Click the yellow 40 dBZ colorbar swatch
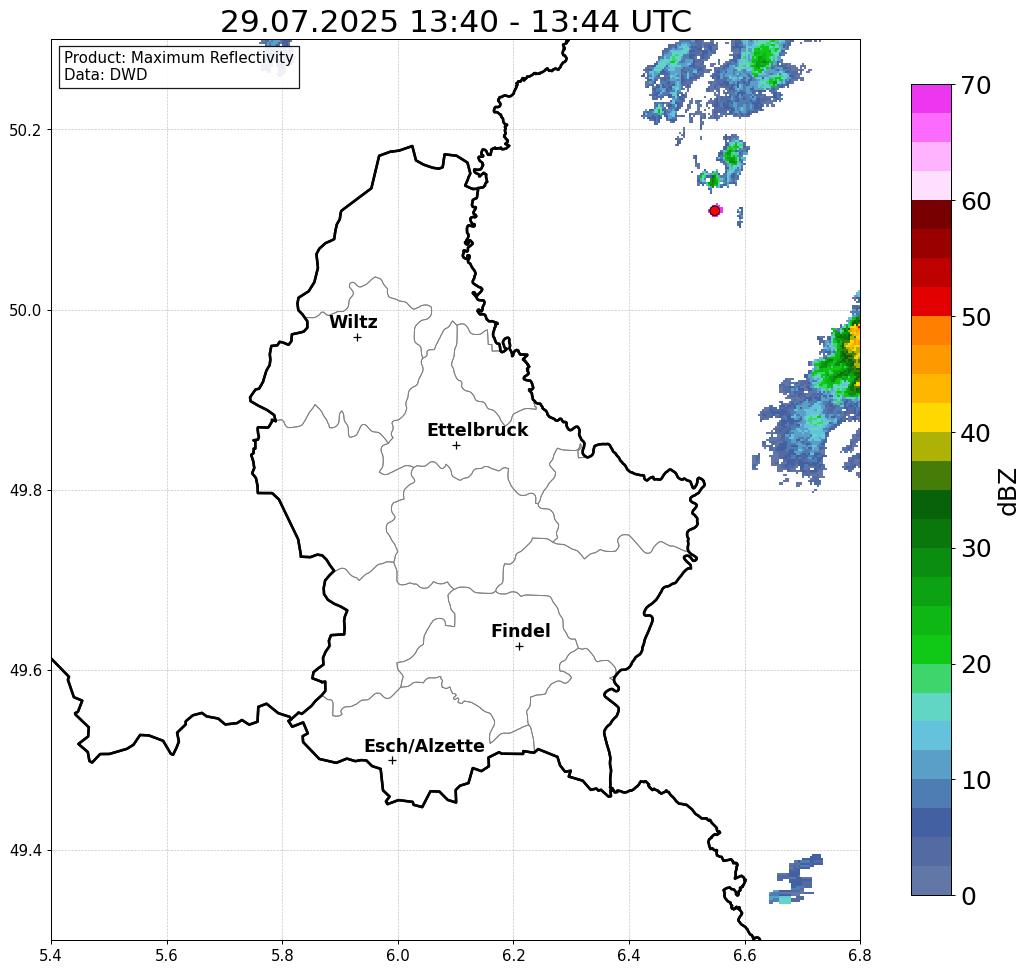Screen dimensions: 1029x973 point(931,418)
